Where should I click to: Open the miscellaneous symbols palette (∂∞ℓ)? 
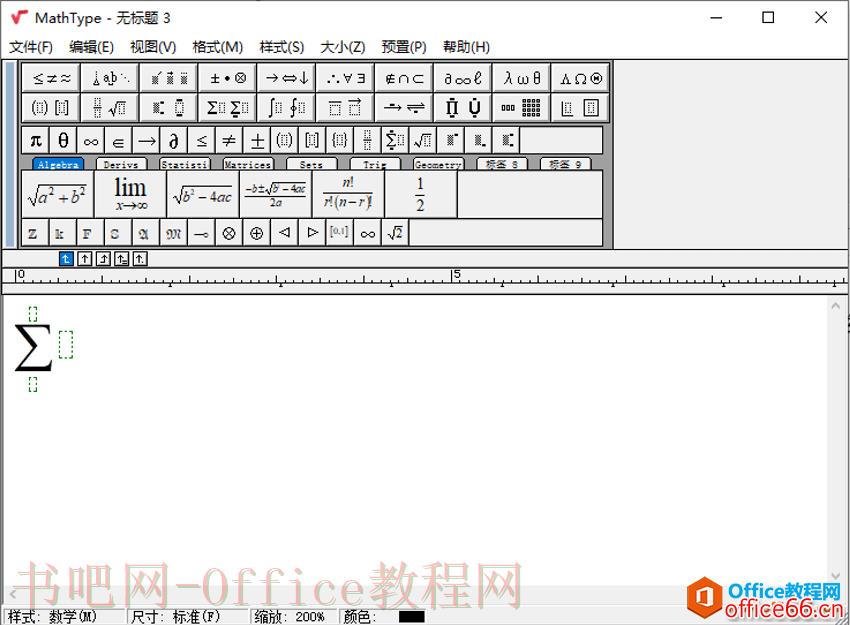[463, 78]
